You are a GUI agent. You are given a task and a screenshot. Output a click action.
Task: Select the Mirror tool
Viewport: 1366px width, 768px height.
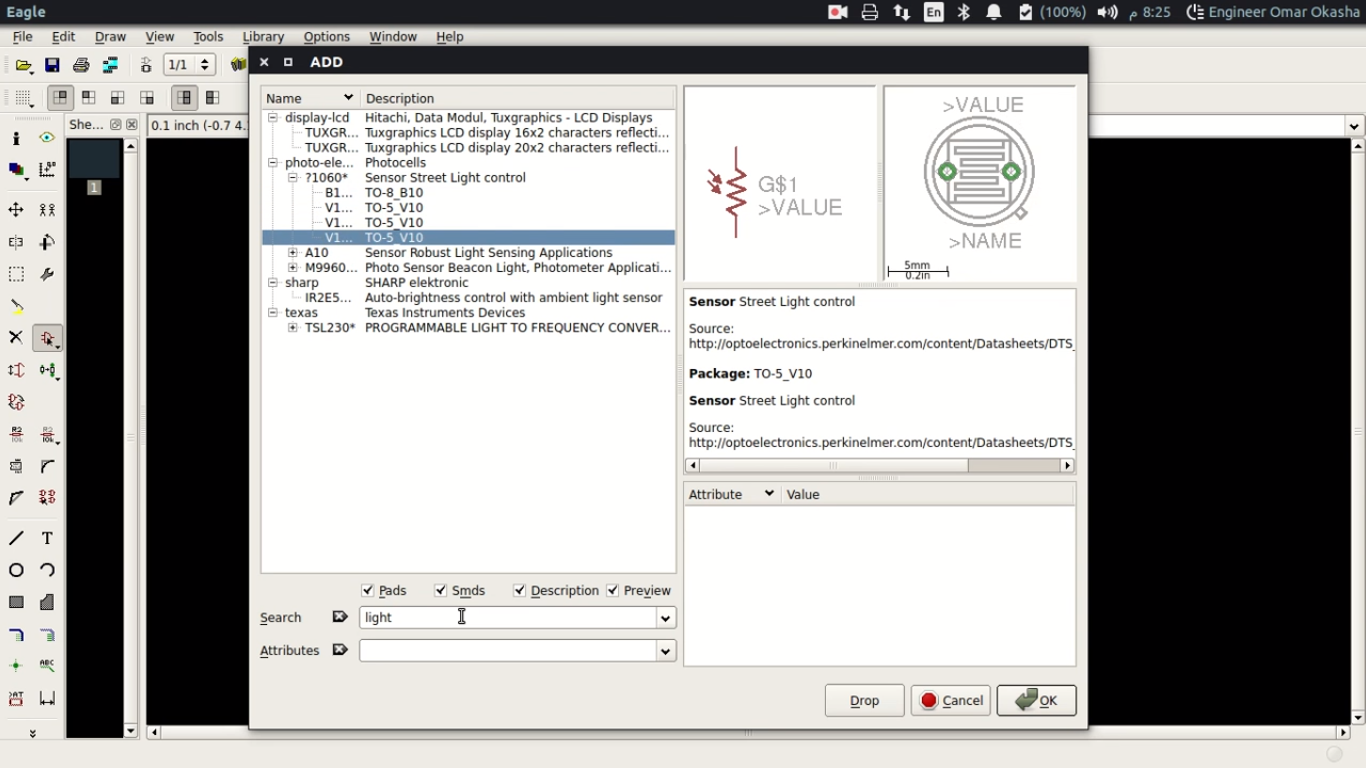[16, 242]
